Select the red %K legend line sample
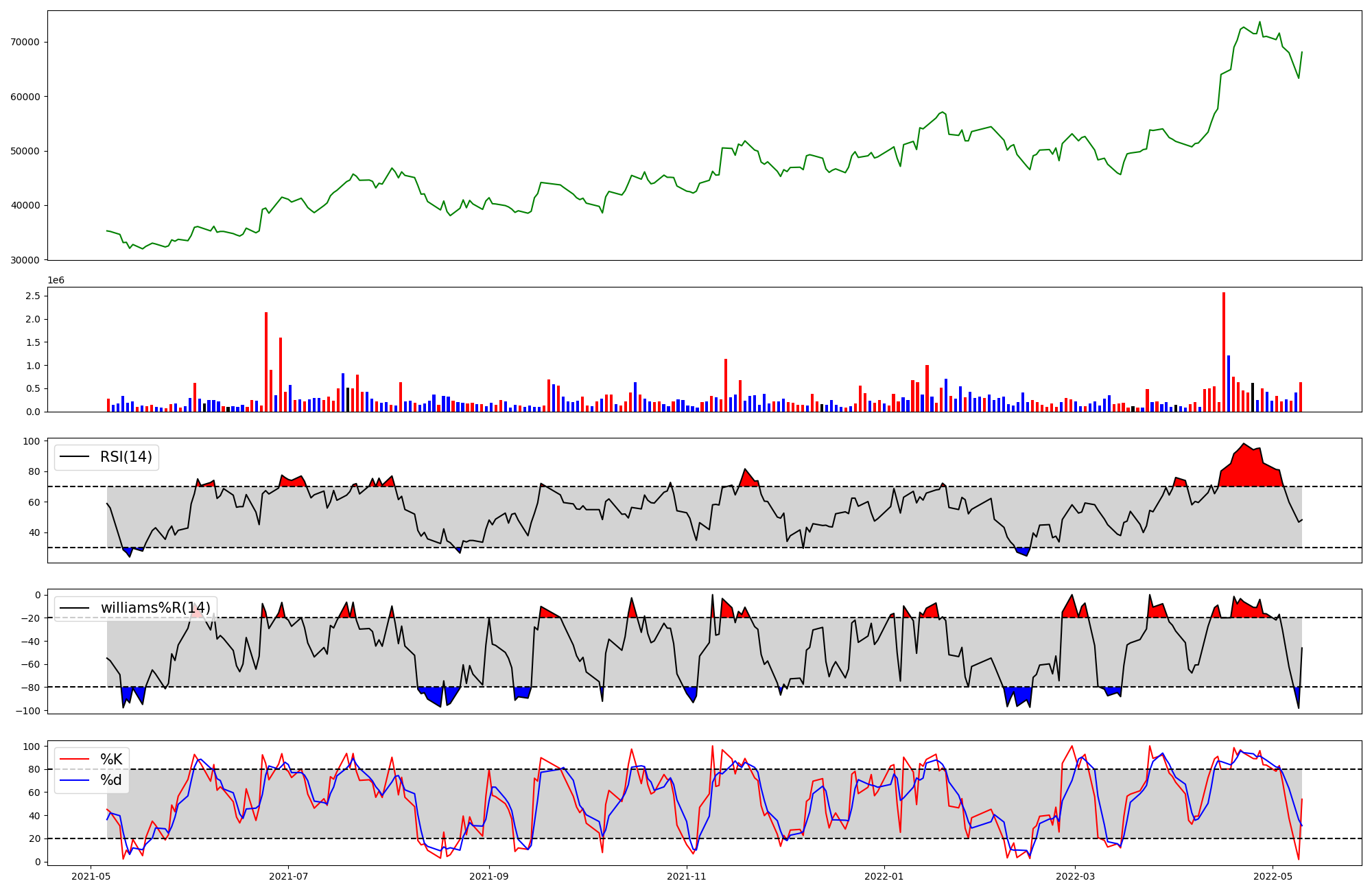This screenshot has height=892, width=1372. click(75, 759)
